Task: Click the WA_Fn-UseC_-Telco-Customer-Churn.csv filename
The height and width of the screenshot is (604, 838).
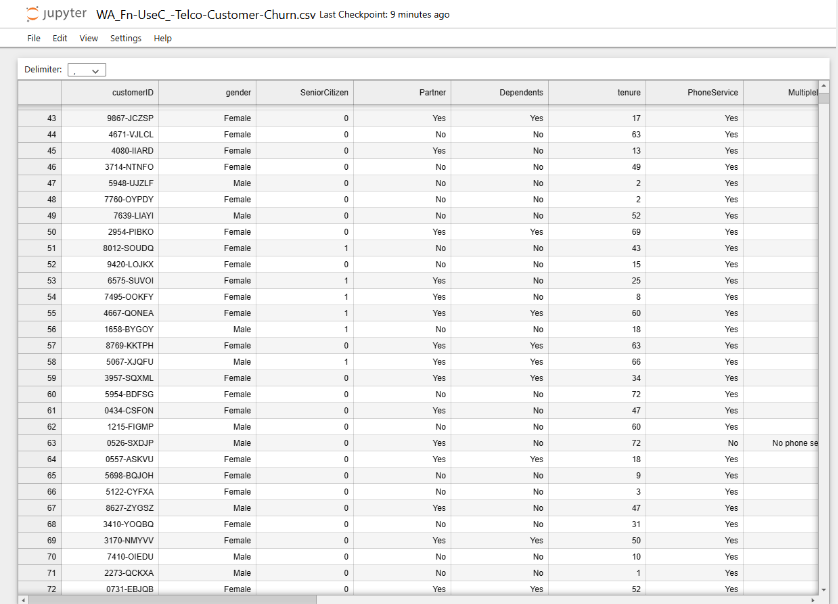Action: pyautogui.click(x=202, y=14)
